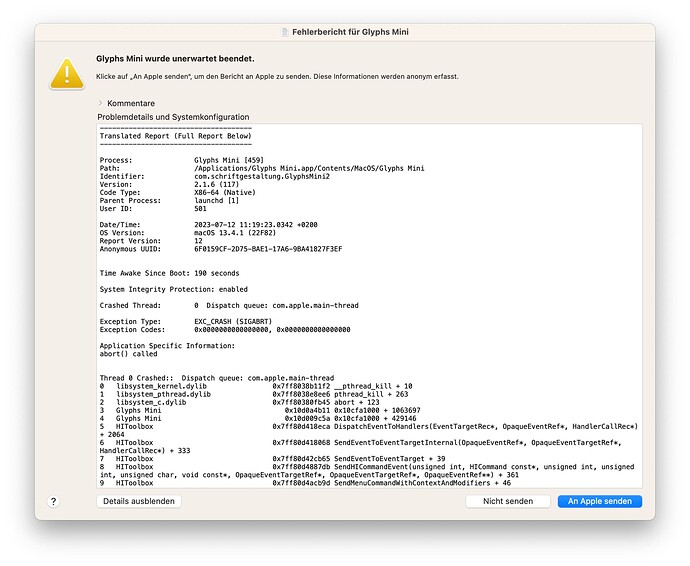Click stack frame 1 libsystem_pthread.dylib
Viewport: 690px width, 566px height.
tap(254, 394)
